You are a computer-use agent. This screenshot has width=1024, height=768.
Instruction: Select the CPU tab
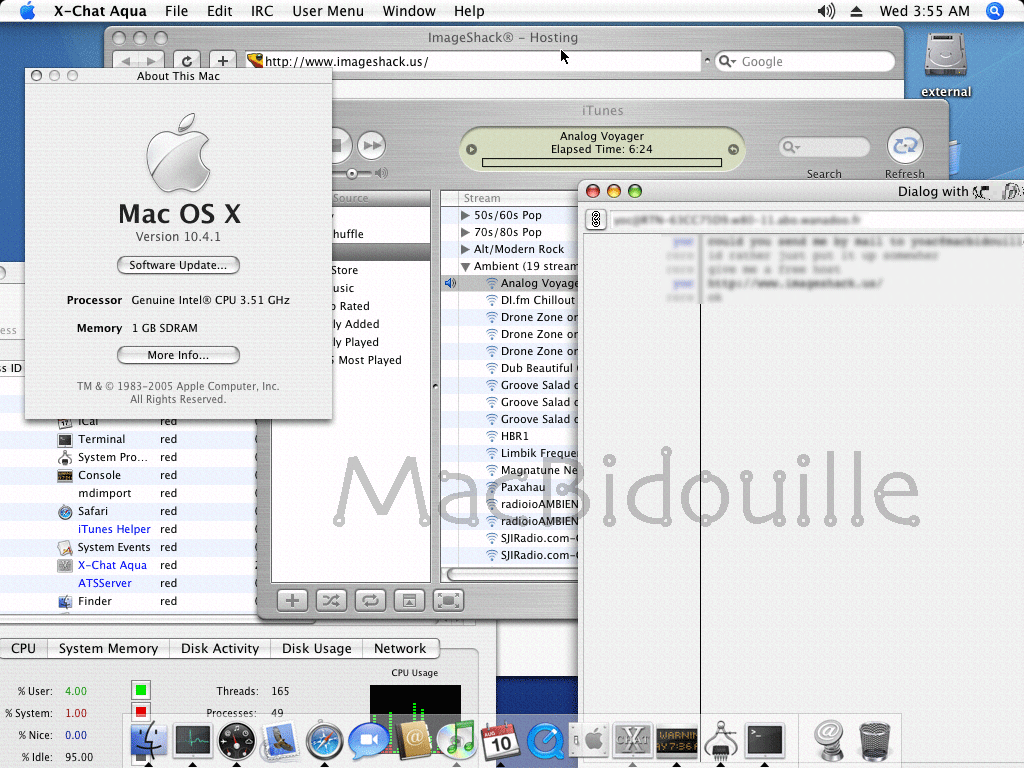point(24,648)
